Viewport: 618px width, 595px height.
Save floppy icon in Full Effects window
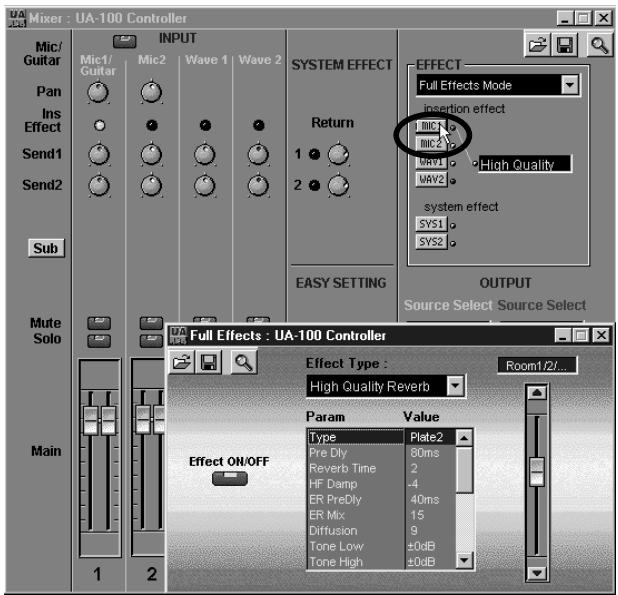pos(209,362)
